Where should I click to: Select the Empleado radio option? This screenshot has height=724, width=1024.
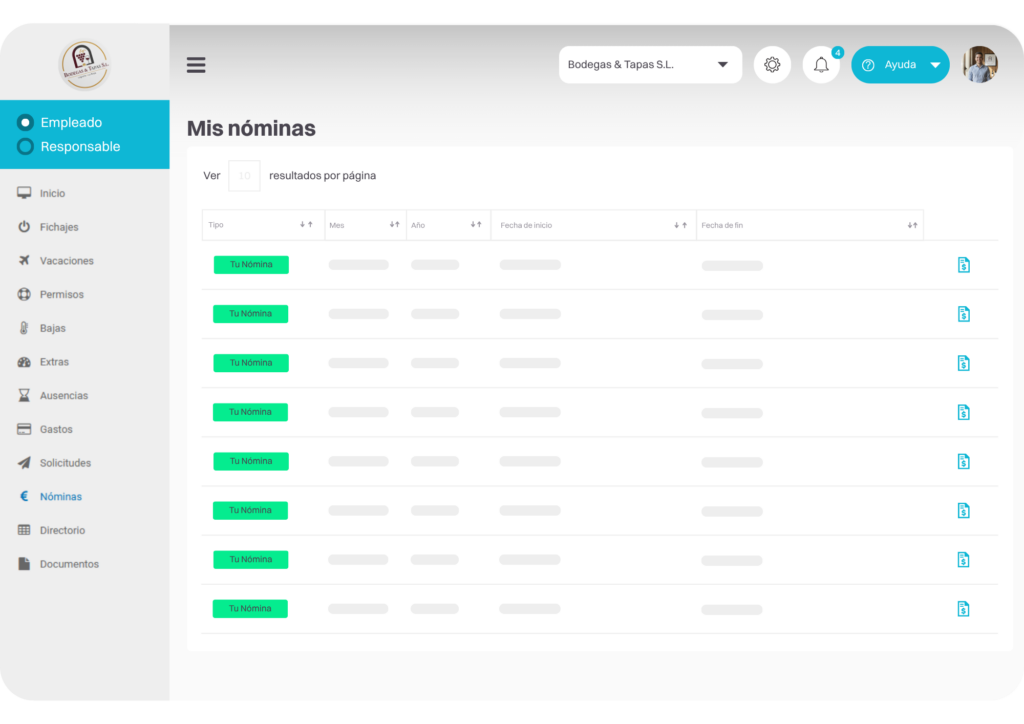(x=25, y=122)
